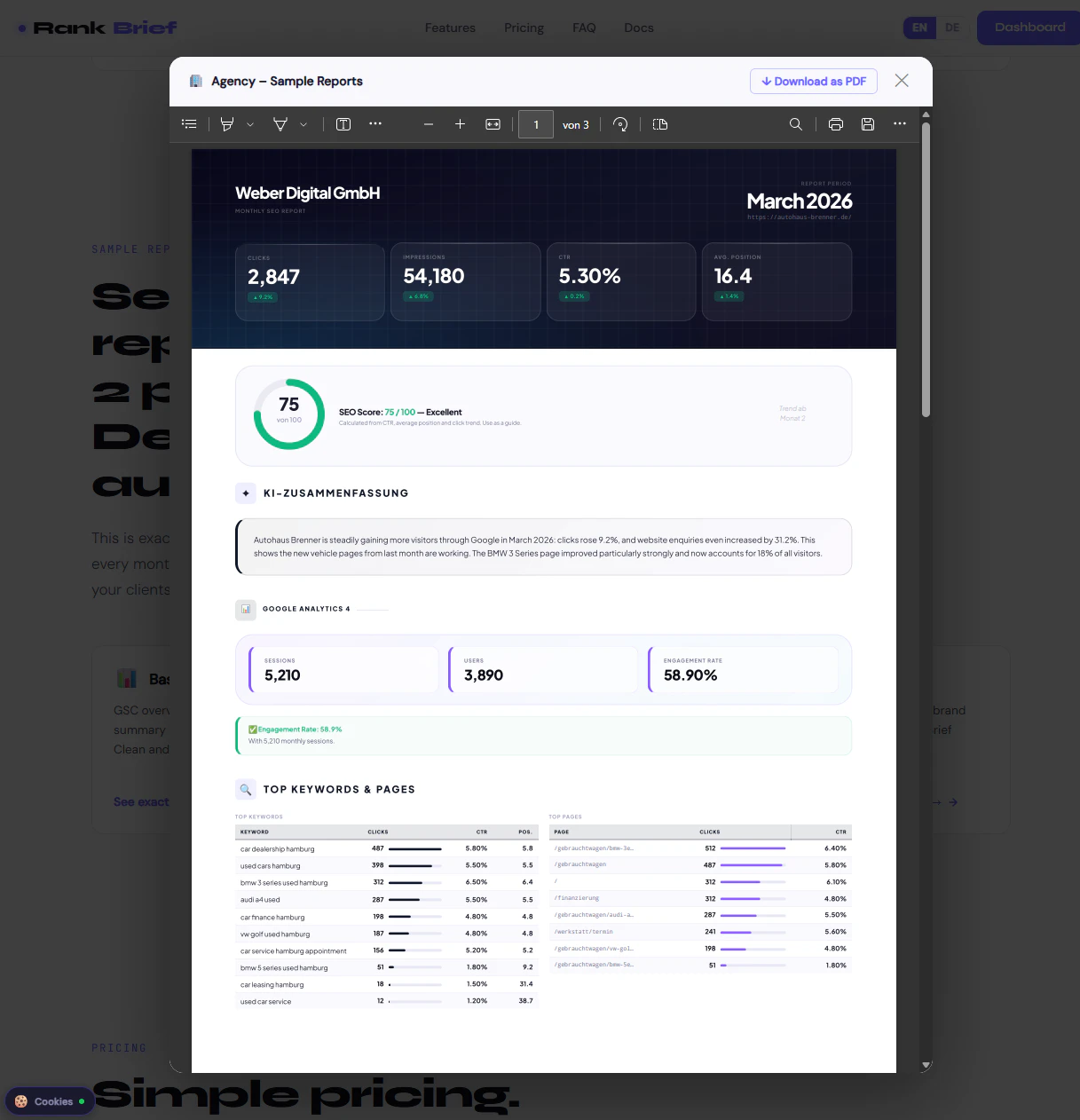Viewport: 1080px width, 1120px height.
Task: Click the 'Weber Digital GmbH' report title
Action: (308, 193)
